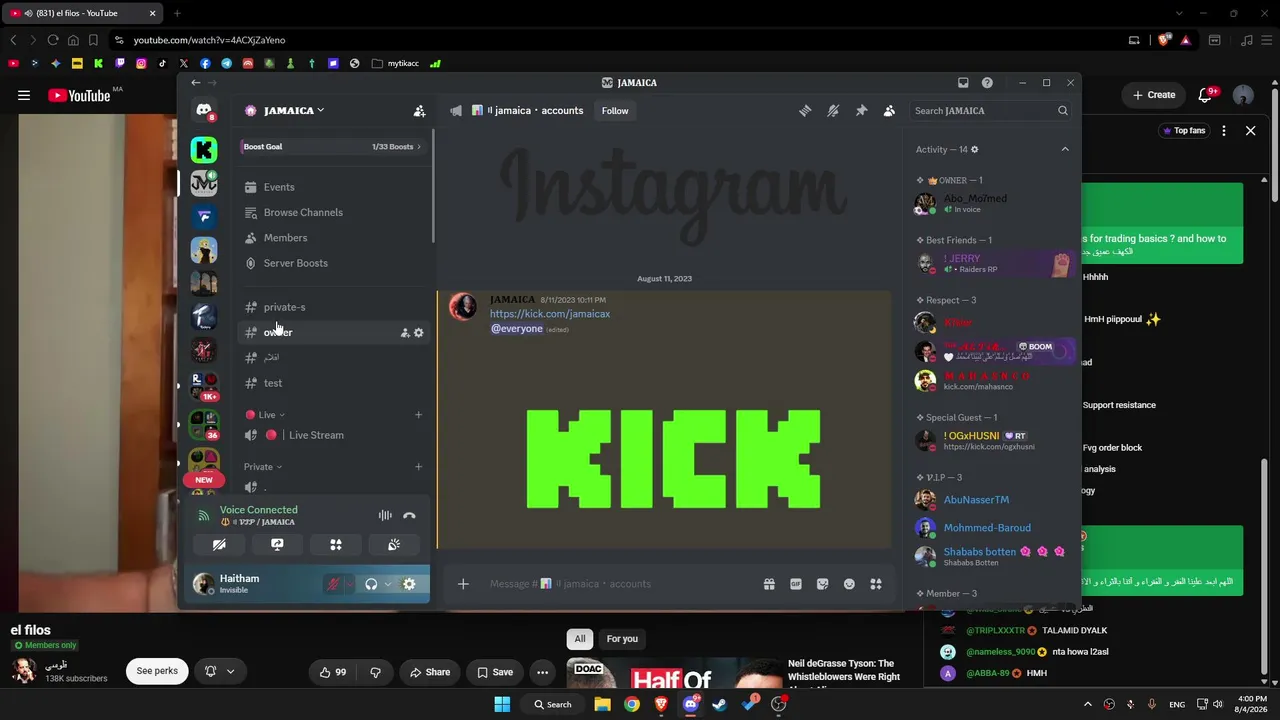Open See perks on YouTube

pyautogui.click(x=157, y=671)
